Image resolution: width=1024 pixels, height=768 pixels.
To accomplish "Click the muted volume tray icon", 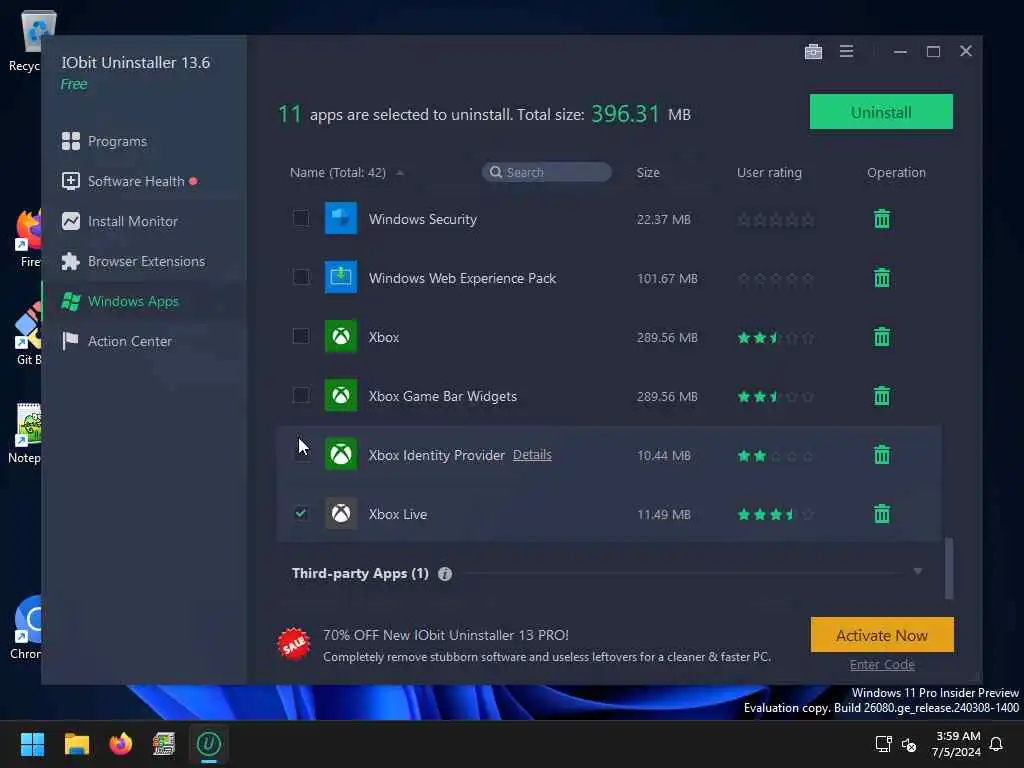I will click(908, 744).
